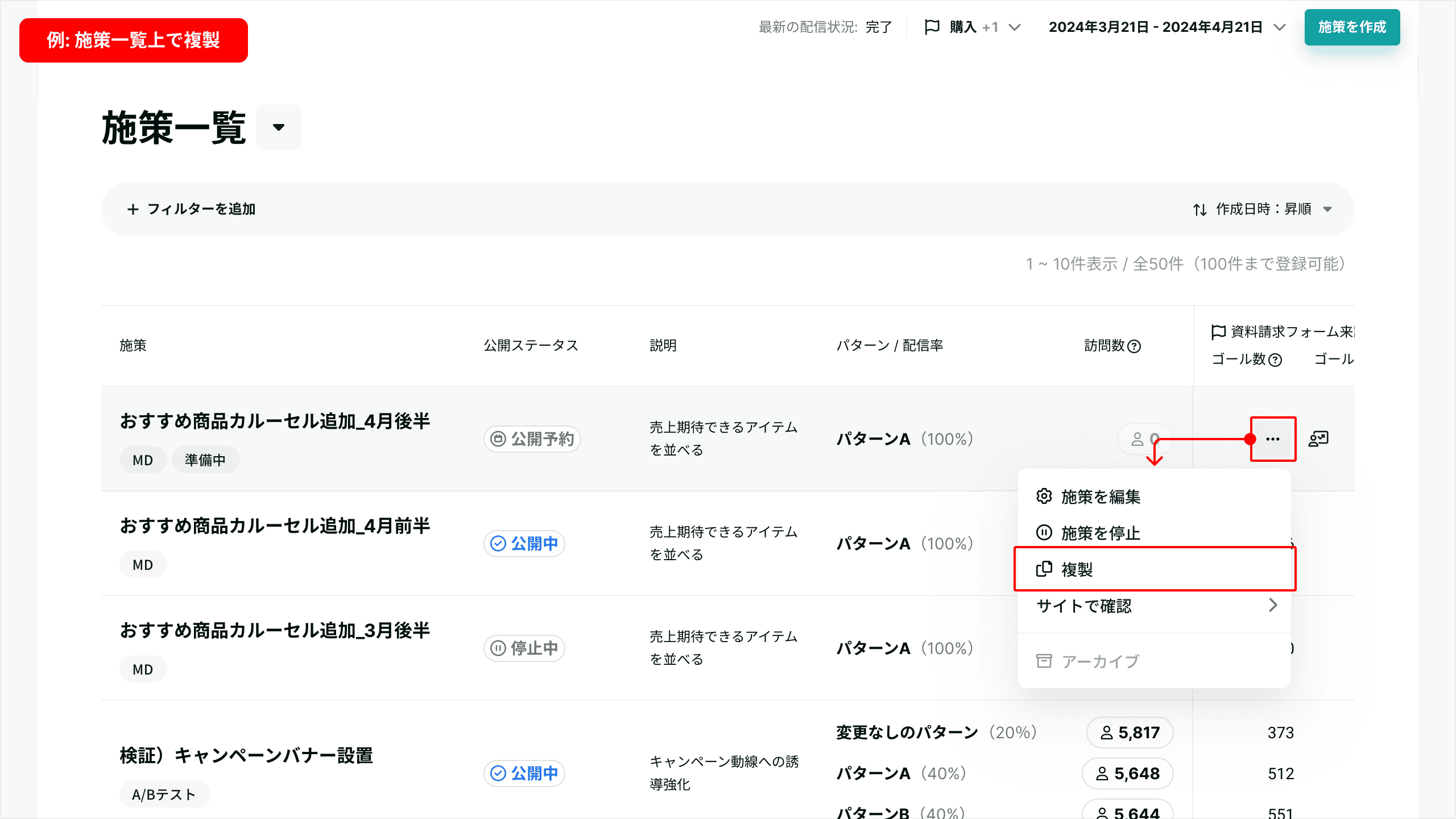
Task: Open the three-dot menu for 4月後半 row
Action: 1273,439
